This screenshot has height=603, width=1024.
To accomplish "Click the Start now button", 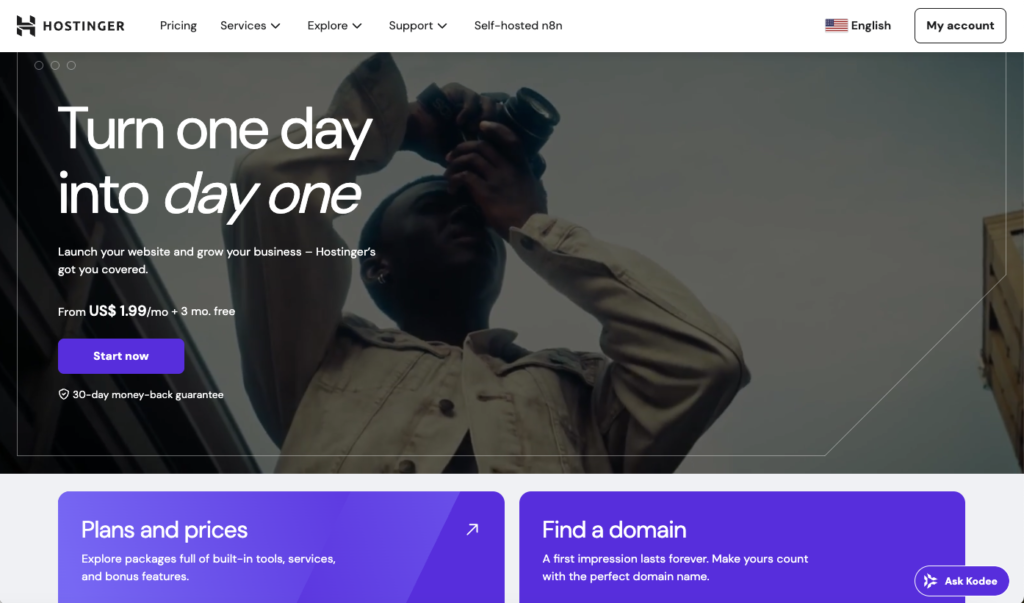I will pyautogui.click(x=121, y=356).
